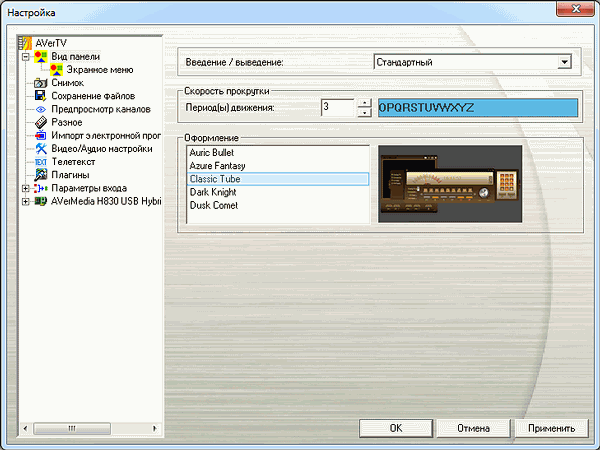Click the skin preview thumbnail
The width and height of the screenshot is (600, 450).
[x=450, y=184]
